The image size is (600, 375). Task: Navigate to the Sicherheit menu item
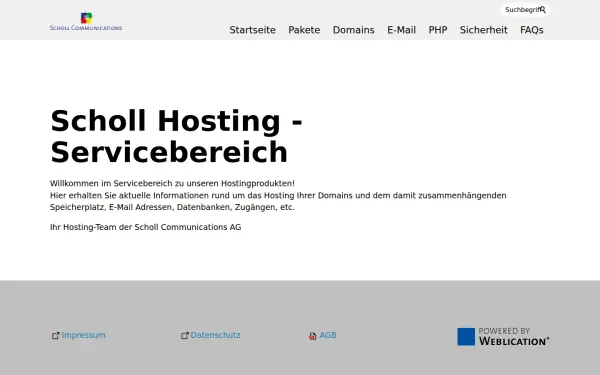pyautogui.click(x=484, y=30)
